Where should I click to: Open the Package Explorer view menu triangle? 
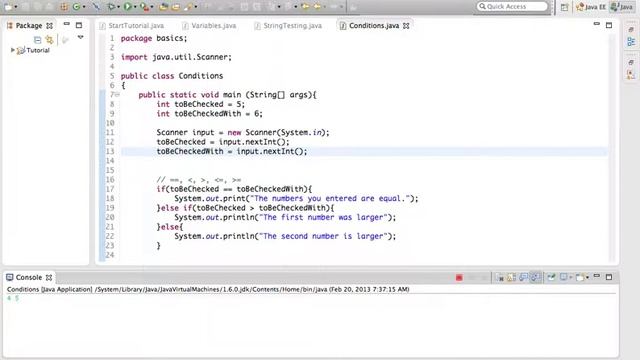point(80,38)
